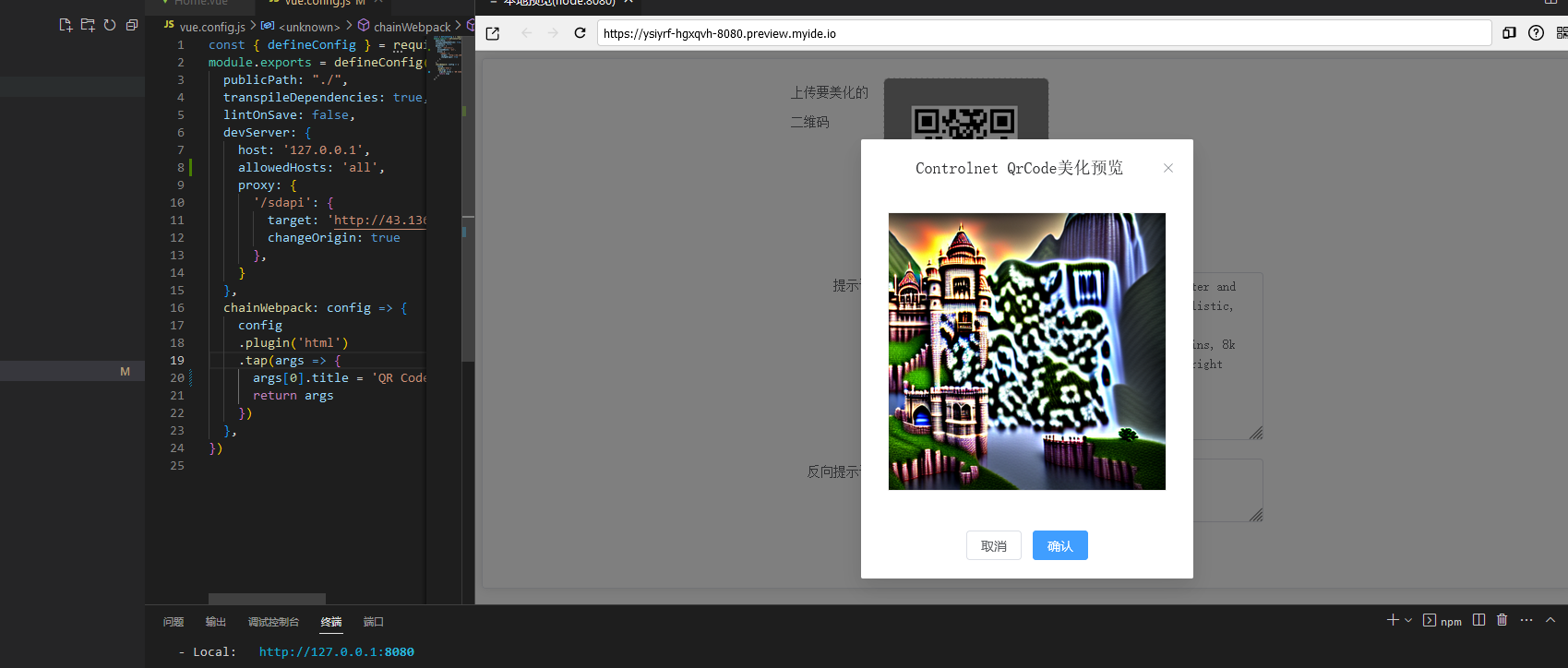
Task: Maximize the panel with the up chevron
Action: pyautogui.click(x=1550, y=620)
